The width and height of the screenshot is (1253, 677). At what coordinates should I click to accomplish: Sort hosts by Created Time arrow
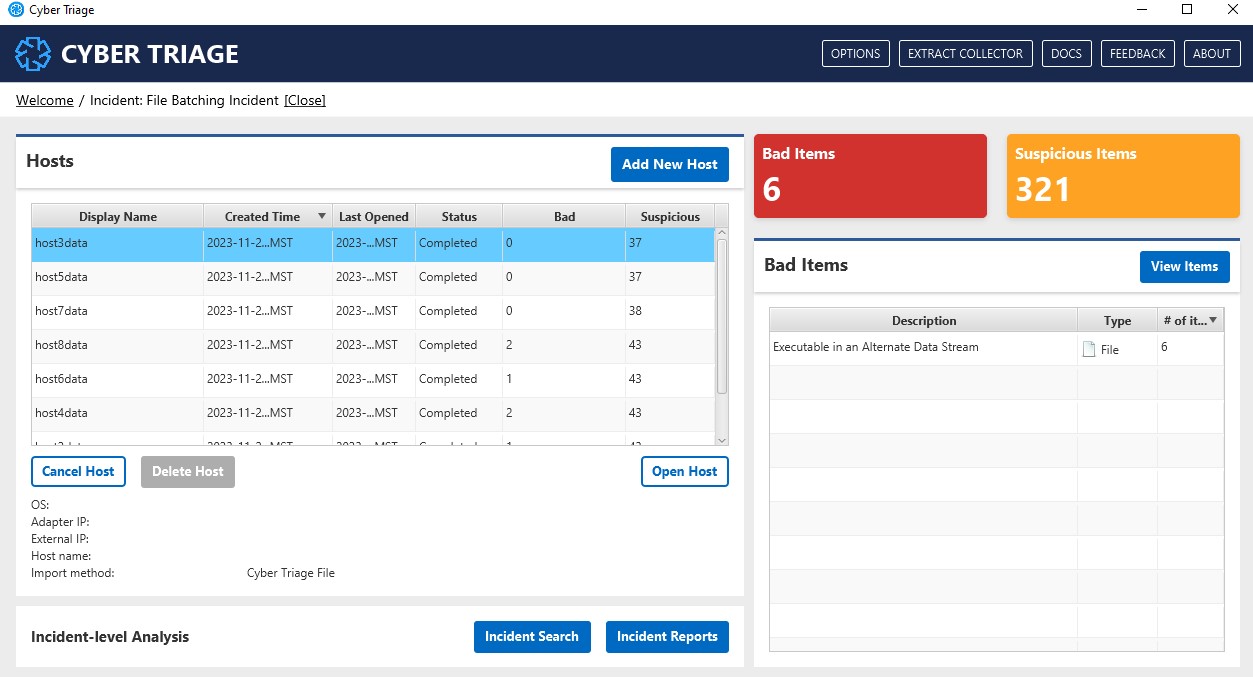(322, 216)
